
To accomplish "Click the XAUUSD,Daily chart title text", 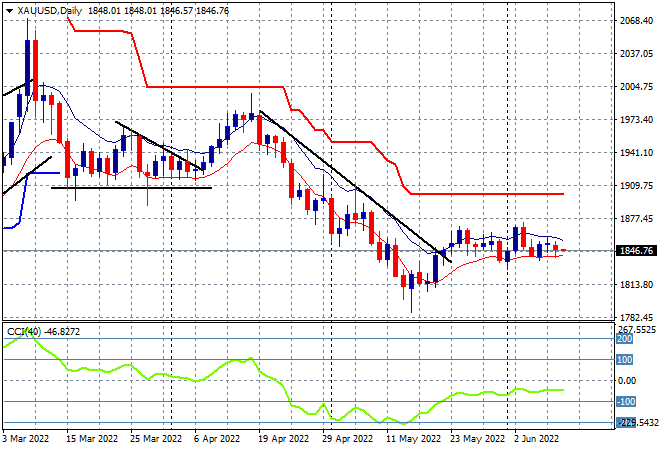I will [x=50, y=11].
